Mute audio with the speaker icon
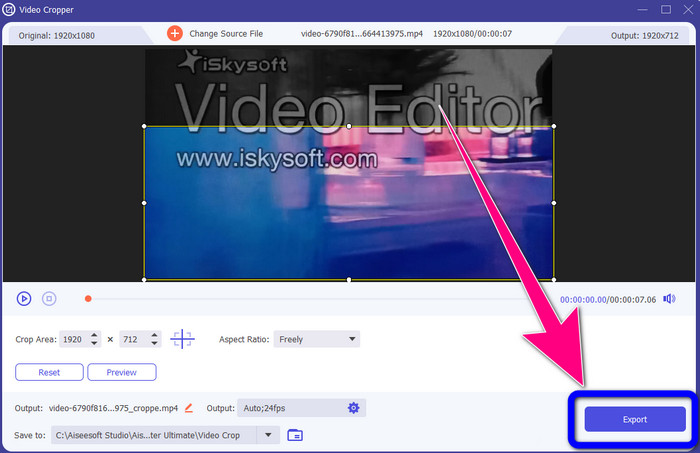This screenshot has height=453, width=700. coord(669,299)
